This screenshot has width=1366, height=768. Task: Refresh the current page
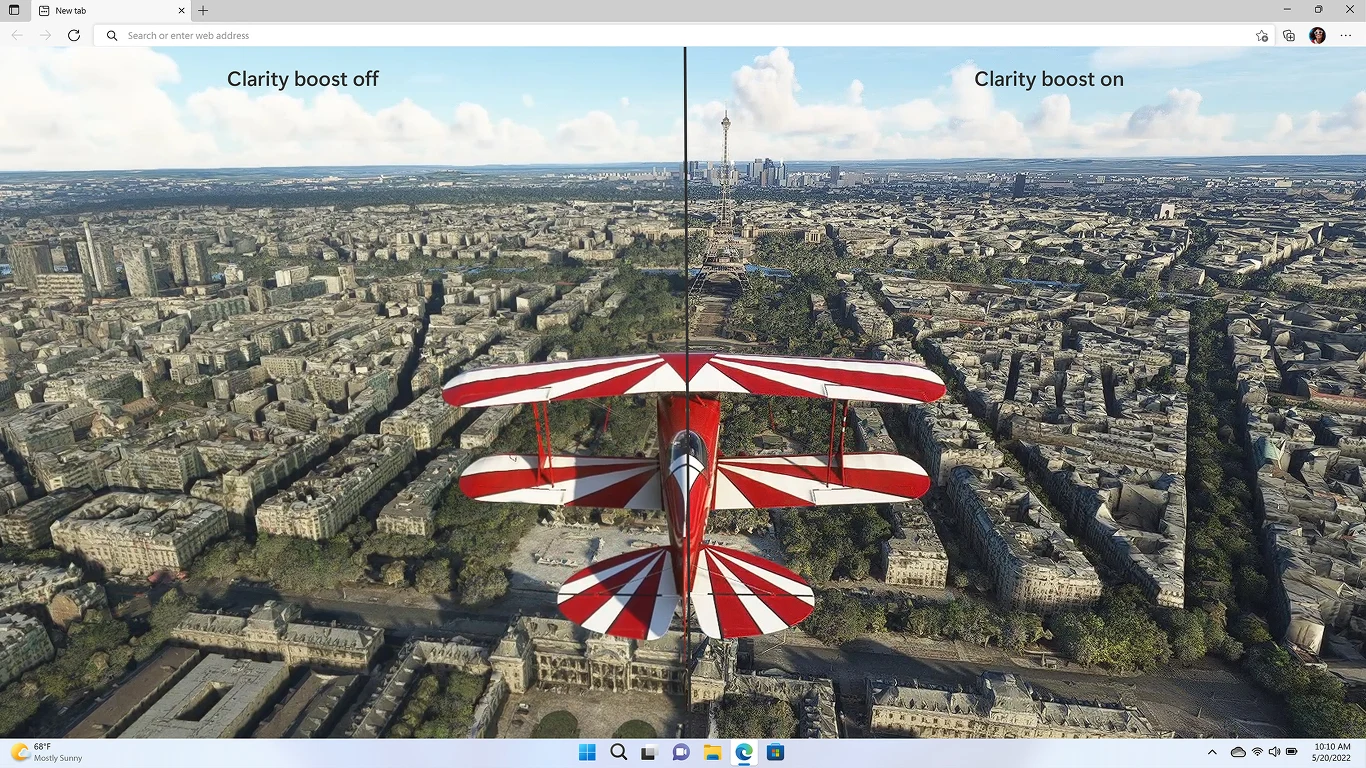tap(74, 35)
